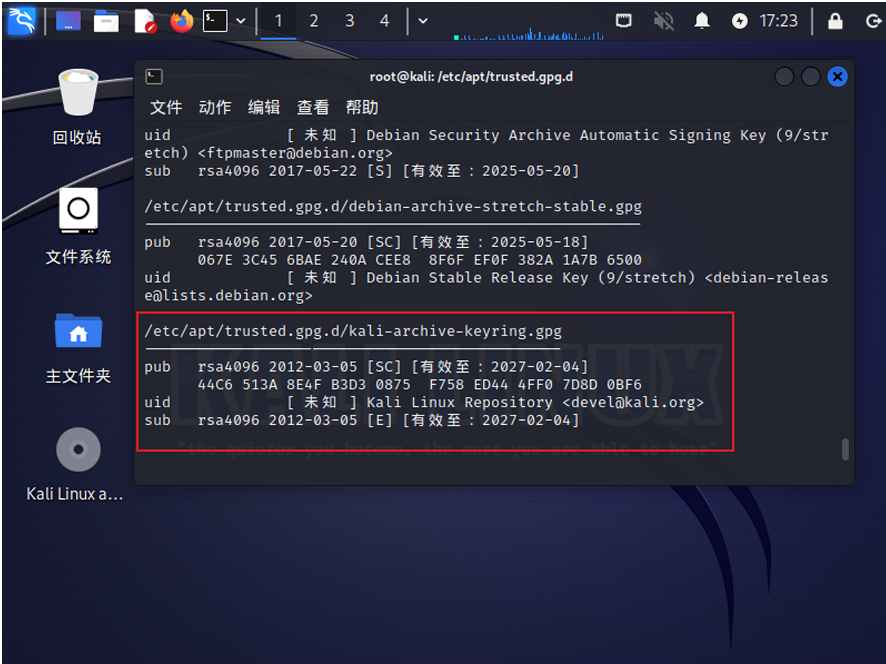Image resolution: width=886 pixels, height=664 pixels.
Task: Open the notifications bell icon
Action: [703, 20]
